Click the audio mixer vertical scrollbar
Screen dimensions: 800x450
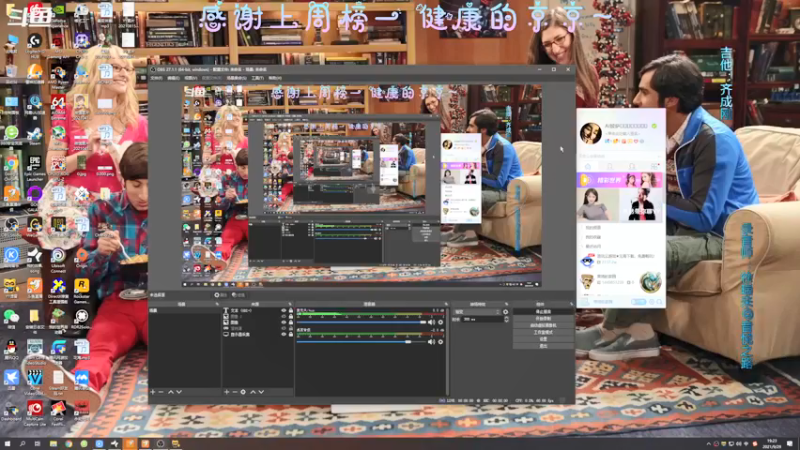coord(447,352)
